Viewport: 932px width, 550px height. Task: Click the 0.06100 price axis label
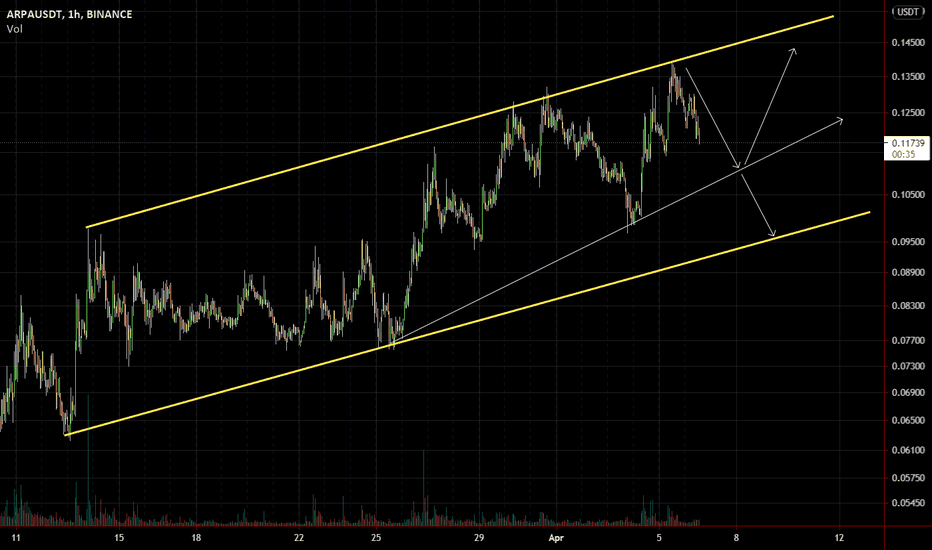pos(908,450)
